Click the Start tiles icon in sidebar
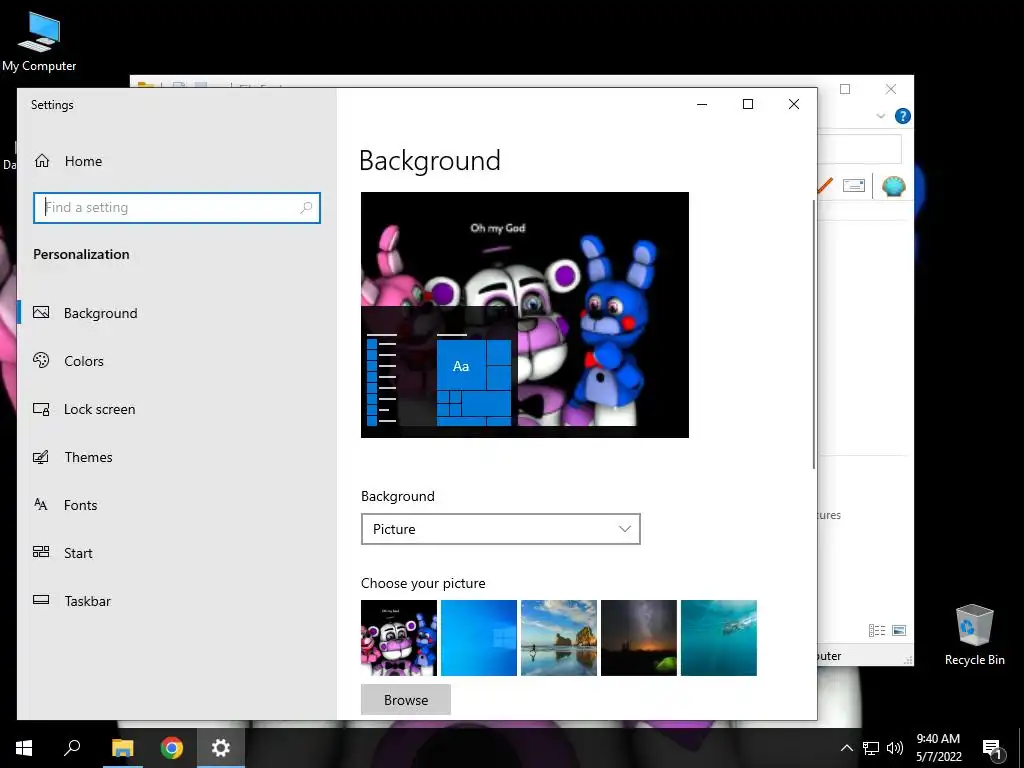This screenshot has width=1024, height=768. [x=41, y=552]
